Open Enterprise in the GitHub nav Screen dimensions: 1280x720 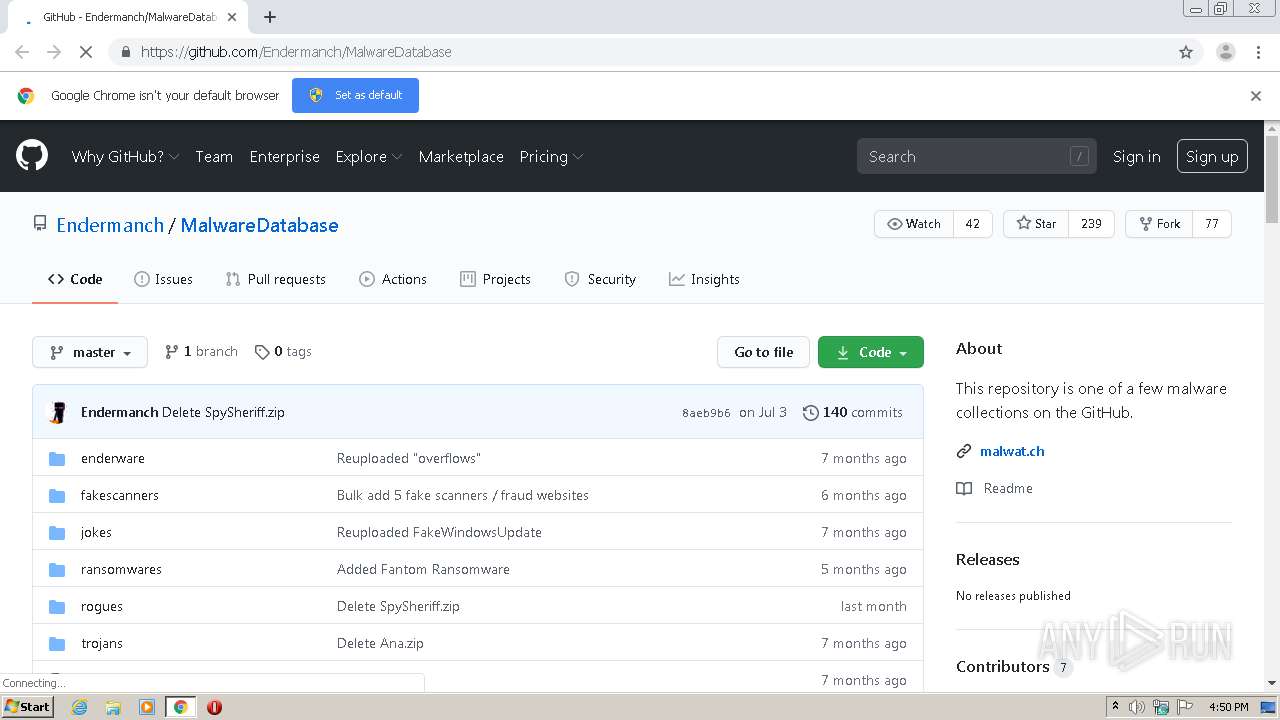tap(285, 157)
